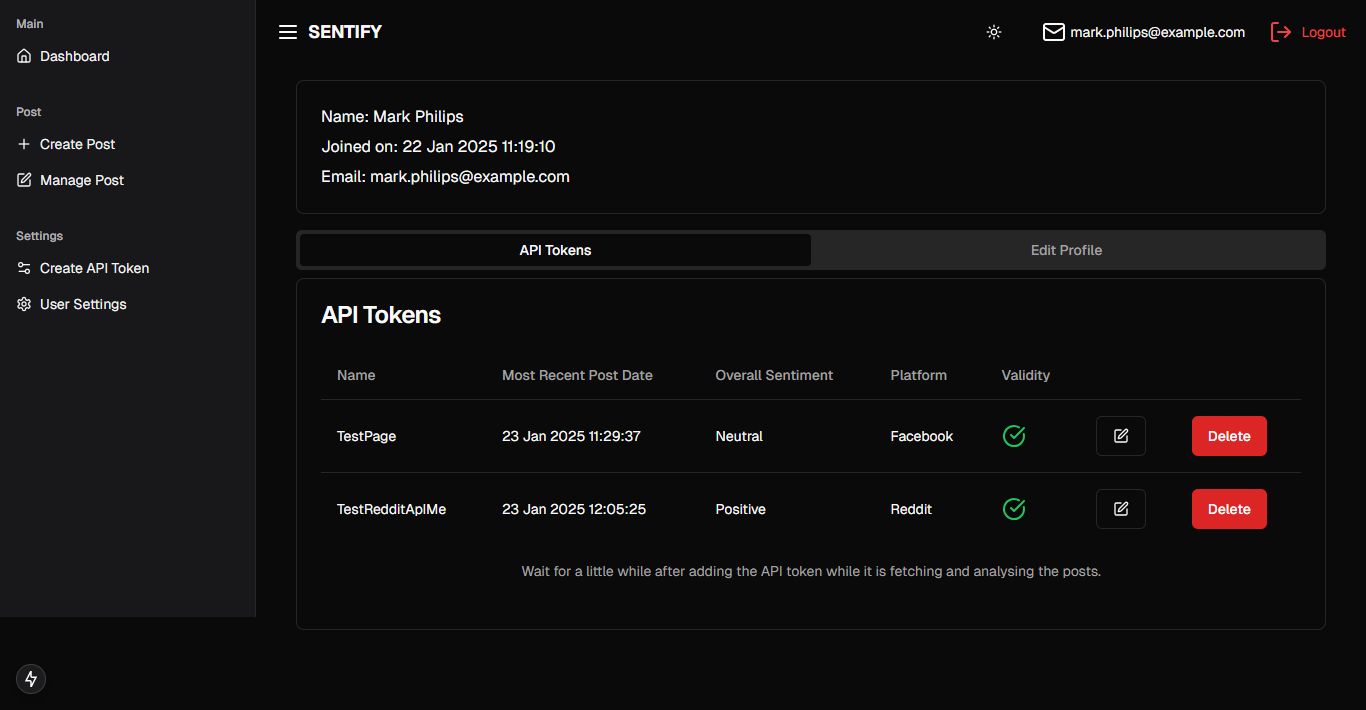Switch to the Edit Profile tab

[1066, 250]
